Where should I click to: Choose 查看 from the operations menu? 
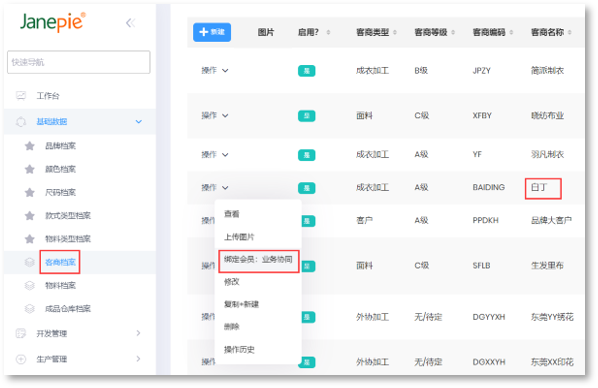pyautogui.click(x=231, y=214)
